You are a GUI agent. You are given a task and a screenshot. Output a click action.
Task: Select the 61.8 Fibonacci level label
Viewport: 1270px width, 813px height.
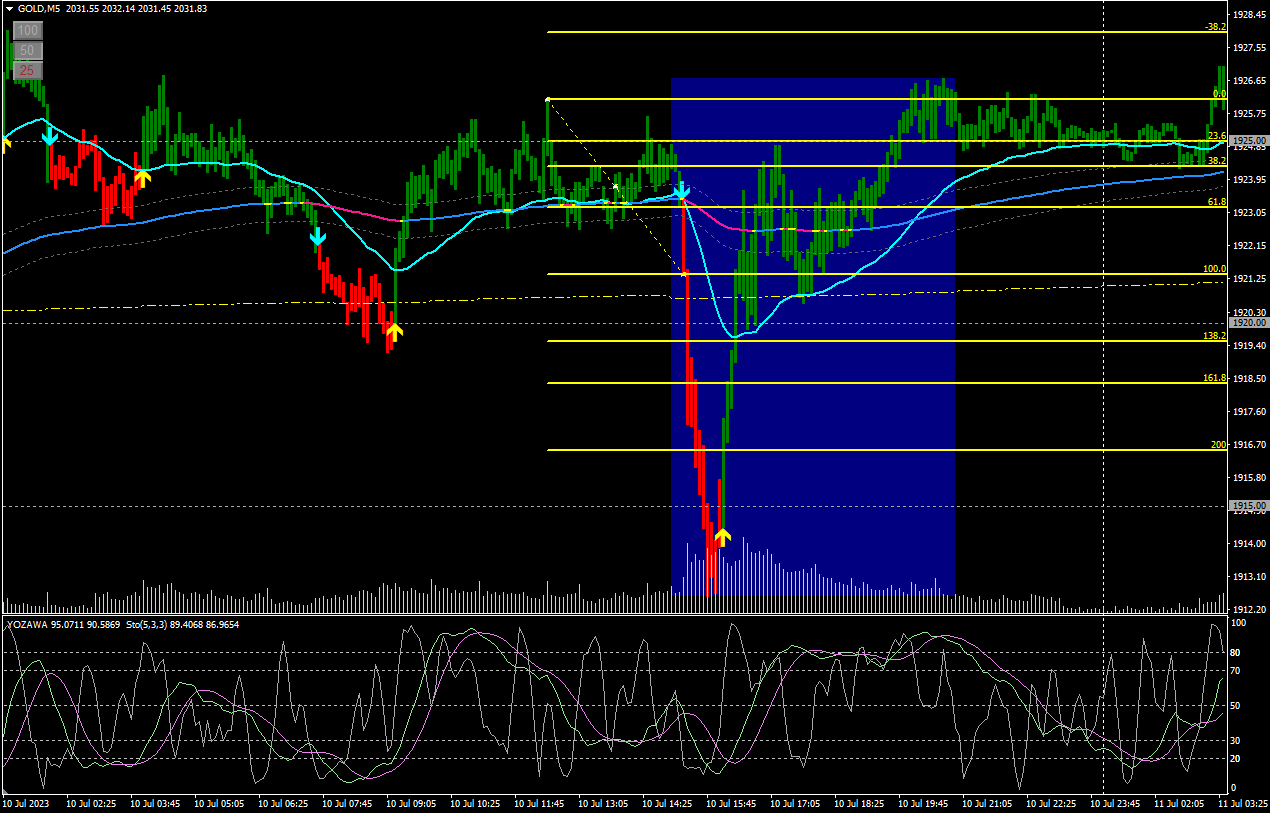pyautogui.click(x=1216, y=202)
